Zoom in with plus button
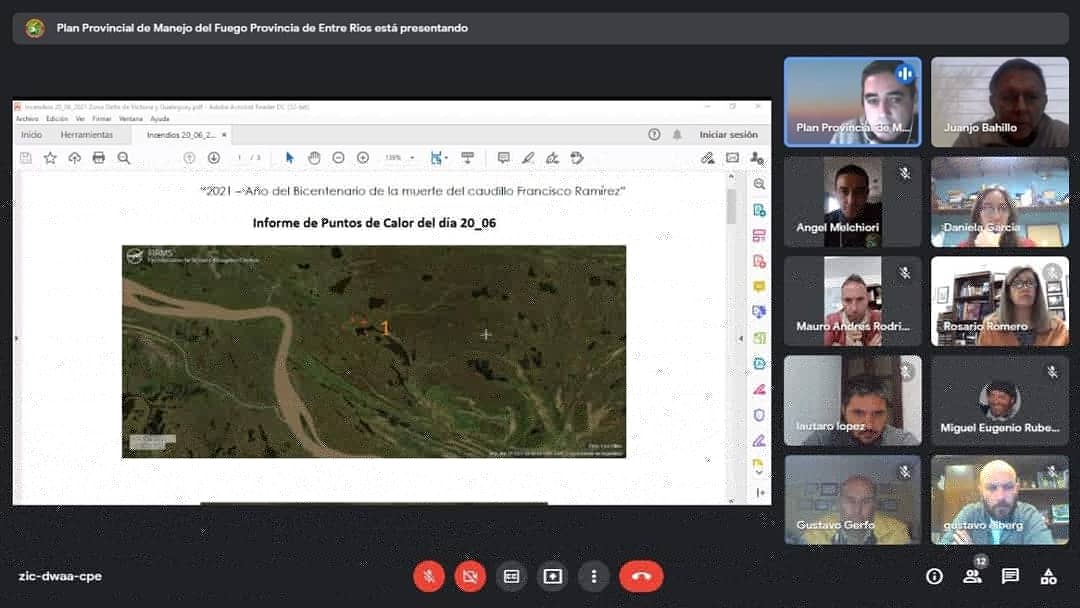Image resolution: width=1080 pixels, height=608 pixels. click(363, 158)
